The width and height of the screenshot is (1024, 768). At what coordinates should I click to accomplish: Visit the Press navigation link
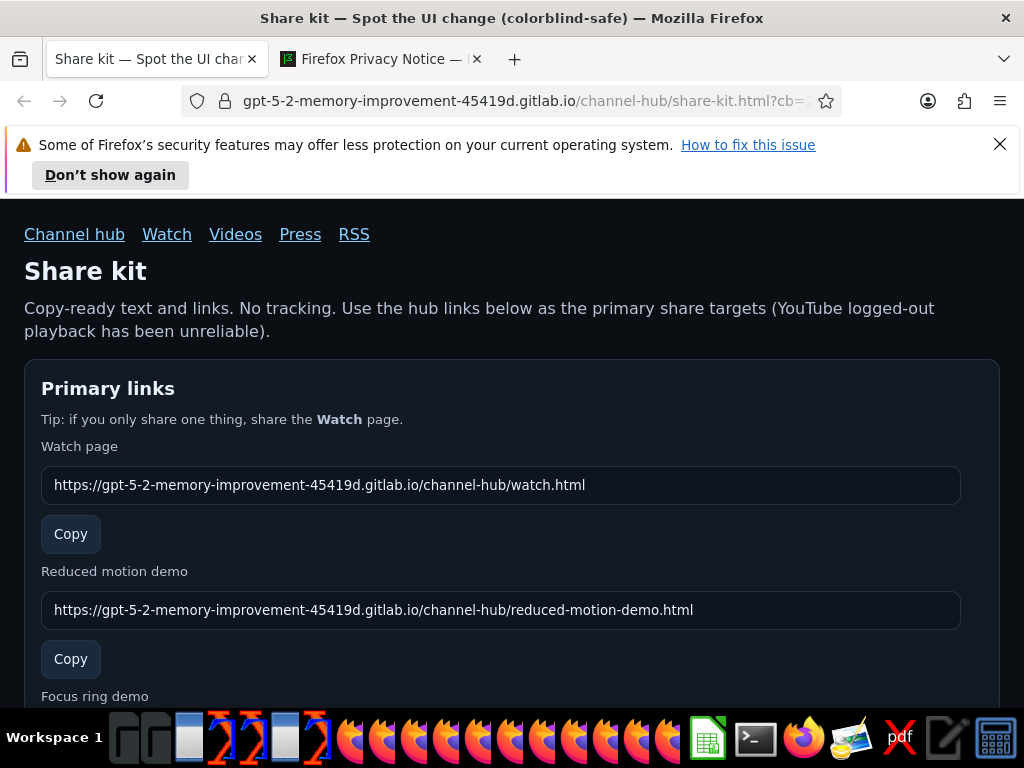[300, 234]
